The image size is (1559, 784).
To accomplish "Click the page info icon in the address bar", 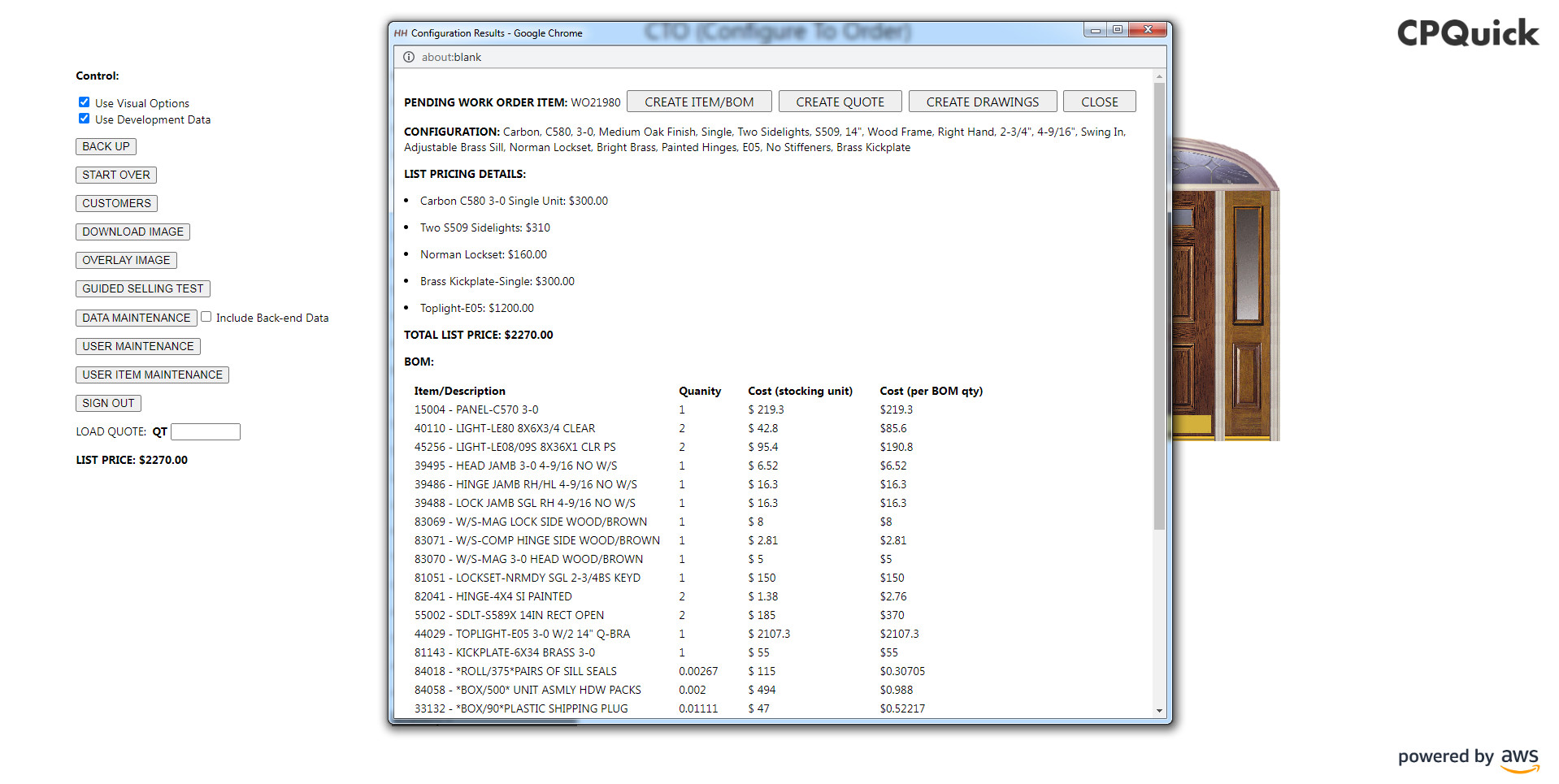I will pos(407,57).
